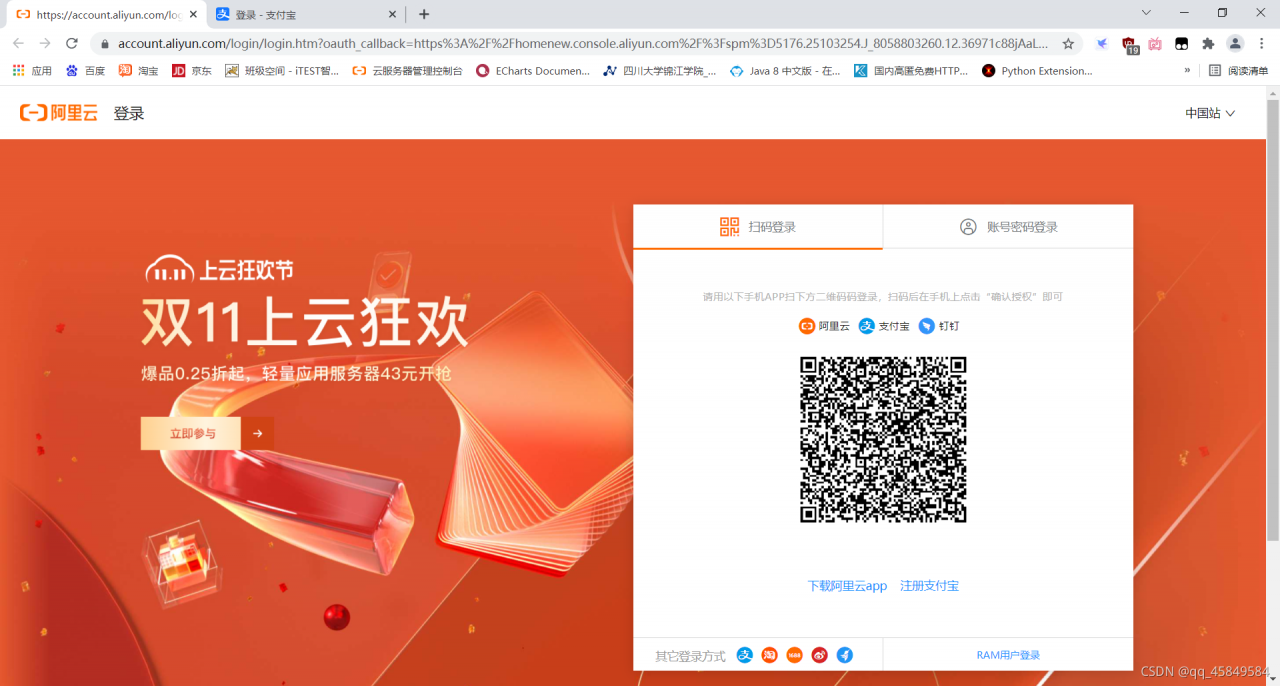The image size is (1280, 686).
Task: Expand the 中国站 region dropdown
Action: (x=1210, y=113)
